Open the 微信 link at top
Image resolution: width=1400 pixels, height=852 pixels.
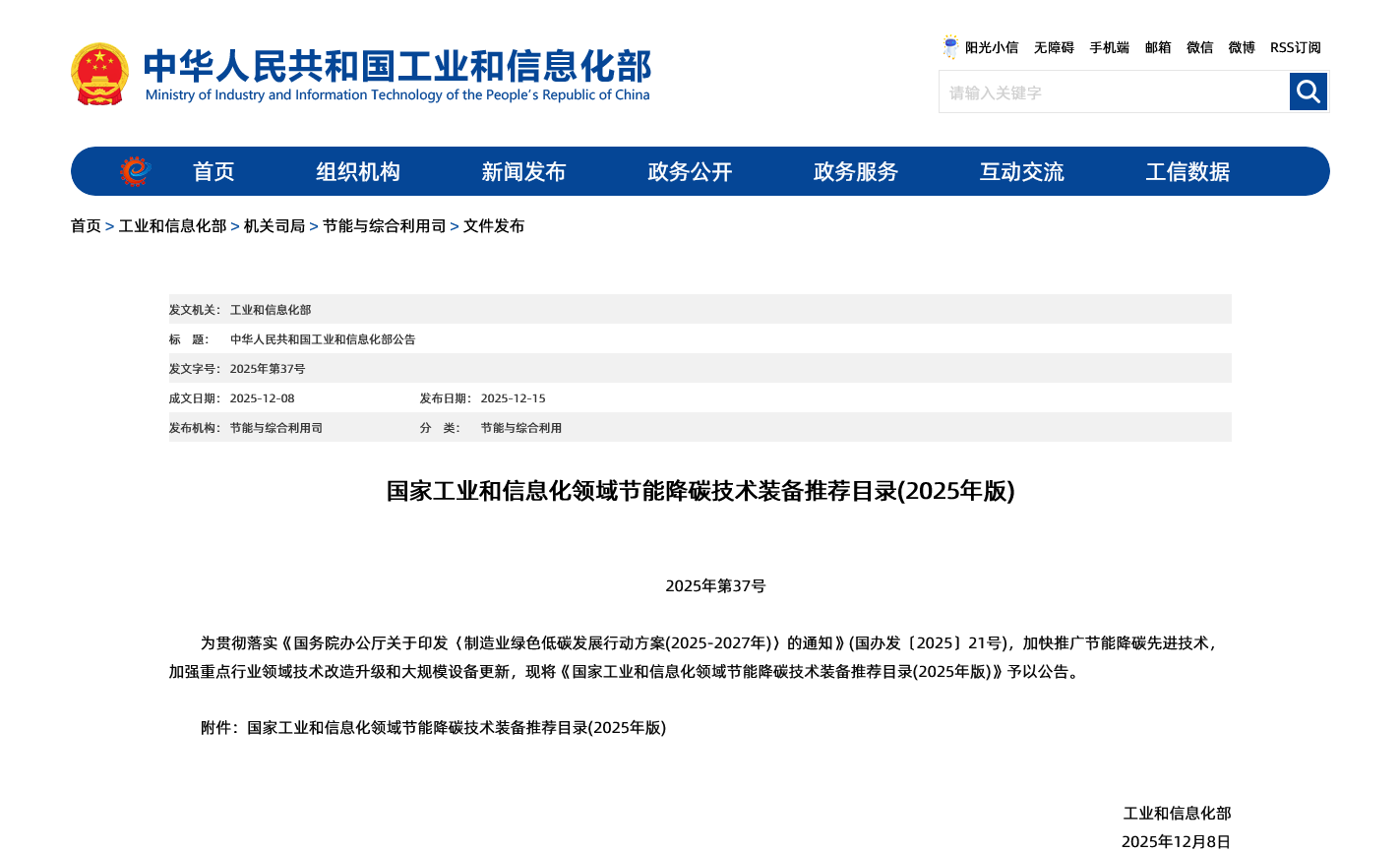click(1199, 47)
